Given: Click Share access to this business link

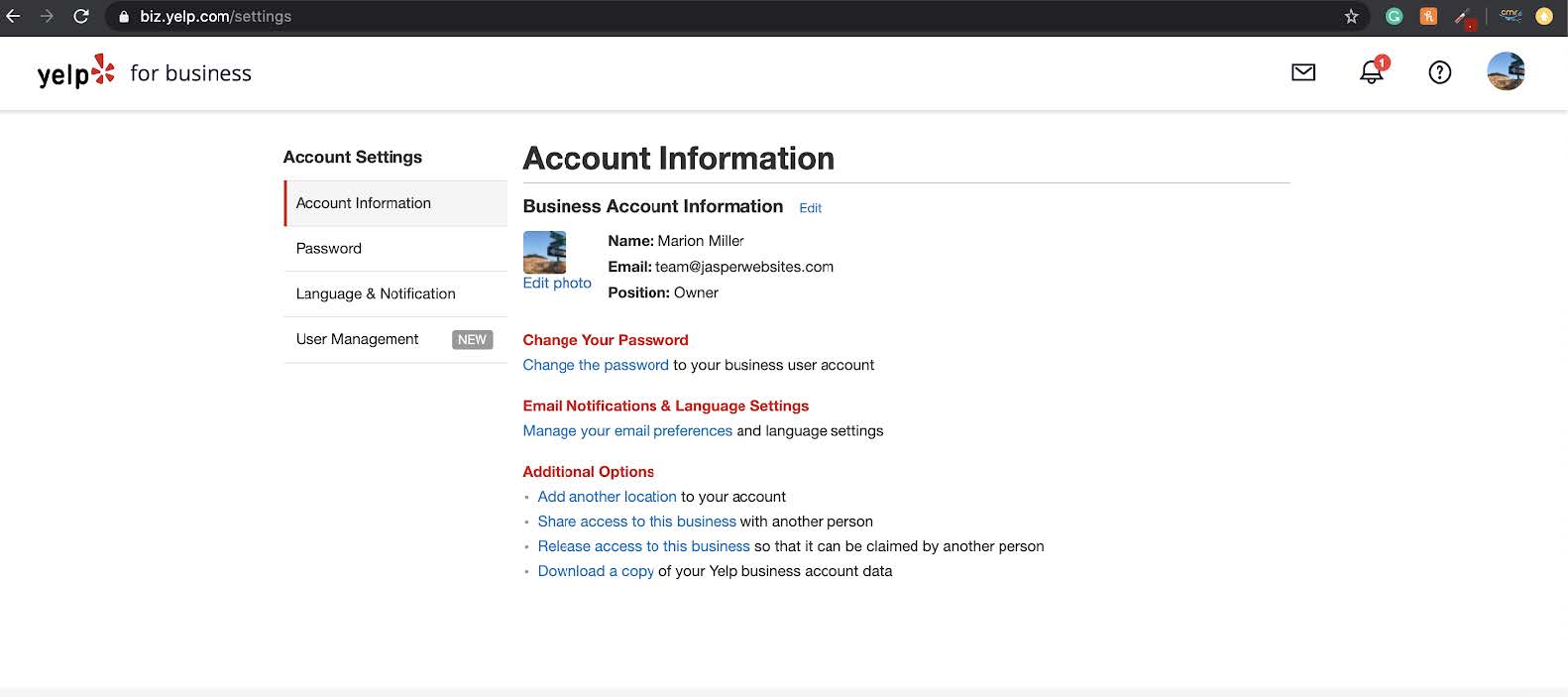Looking at the screenshot, I should coord(636,522).
